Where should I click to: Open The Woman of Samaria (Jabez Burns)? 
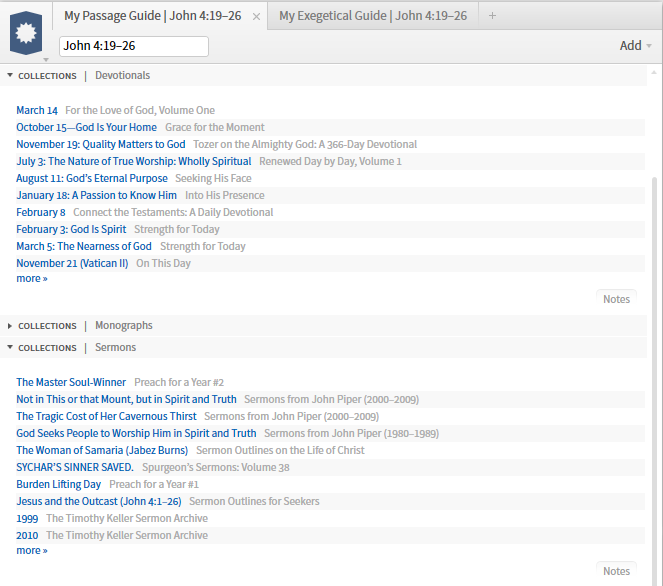pyautogui.click(x=102, y=450)
